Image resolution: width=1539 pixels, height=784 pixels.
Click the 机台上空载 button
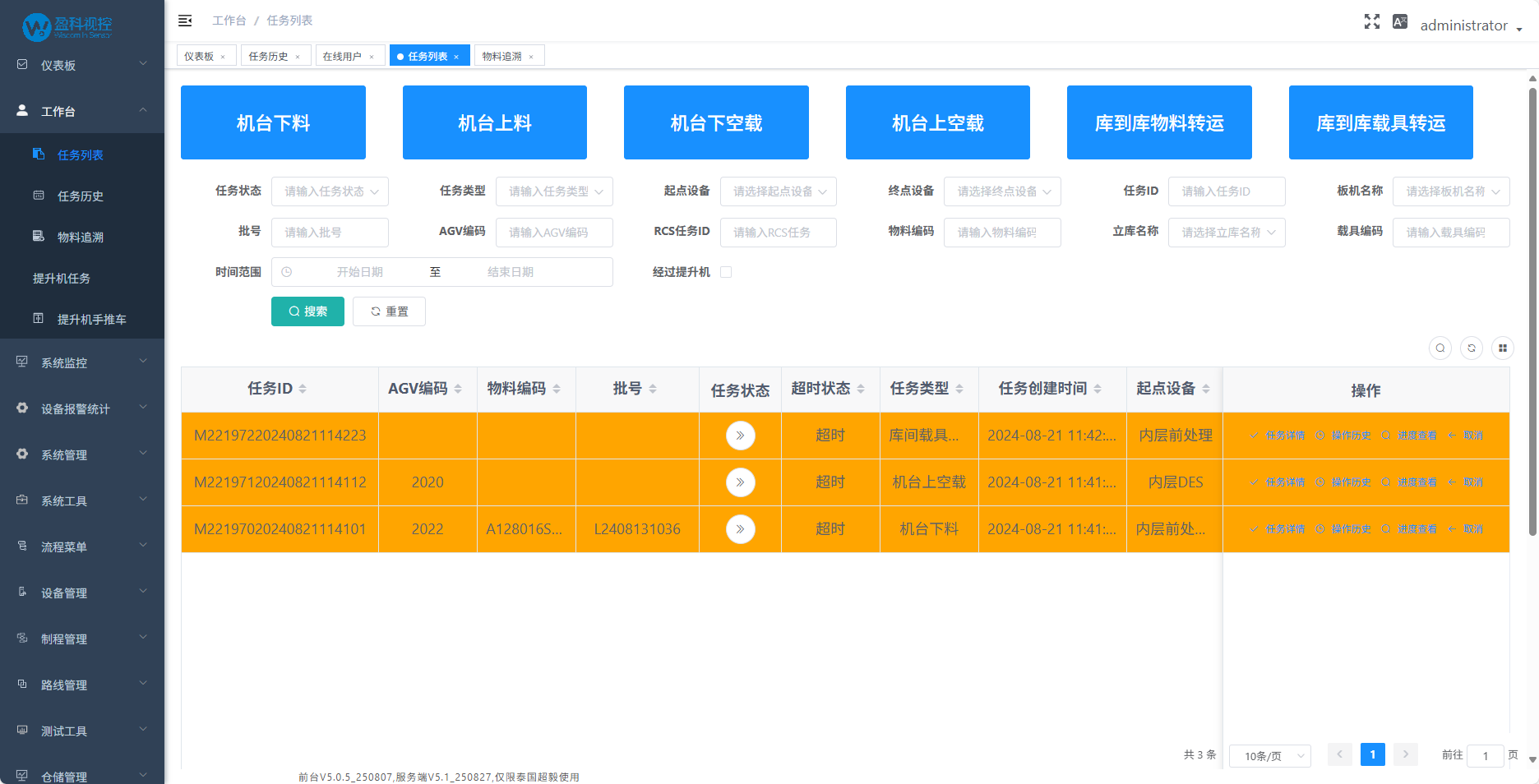tap(938, 122)
